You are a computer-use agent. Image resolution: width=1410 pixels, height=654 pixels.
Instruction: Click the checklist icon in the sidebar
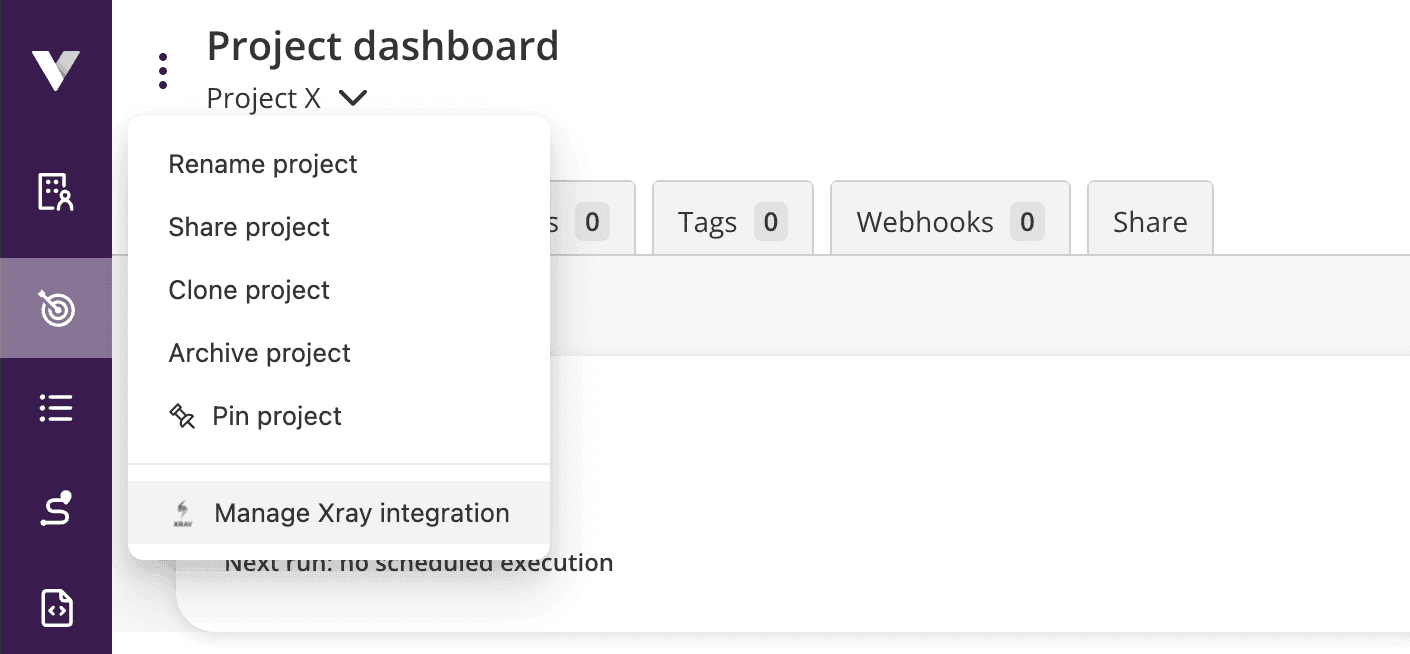[x=56, y=408]
